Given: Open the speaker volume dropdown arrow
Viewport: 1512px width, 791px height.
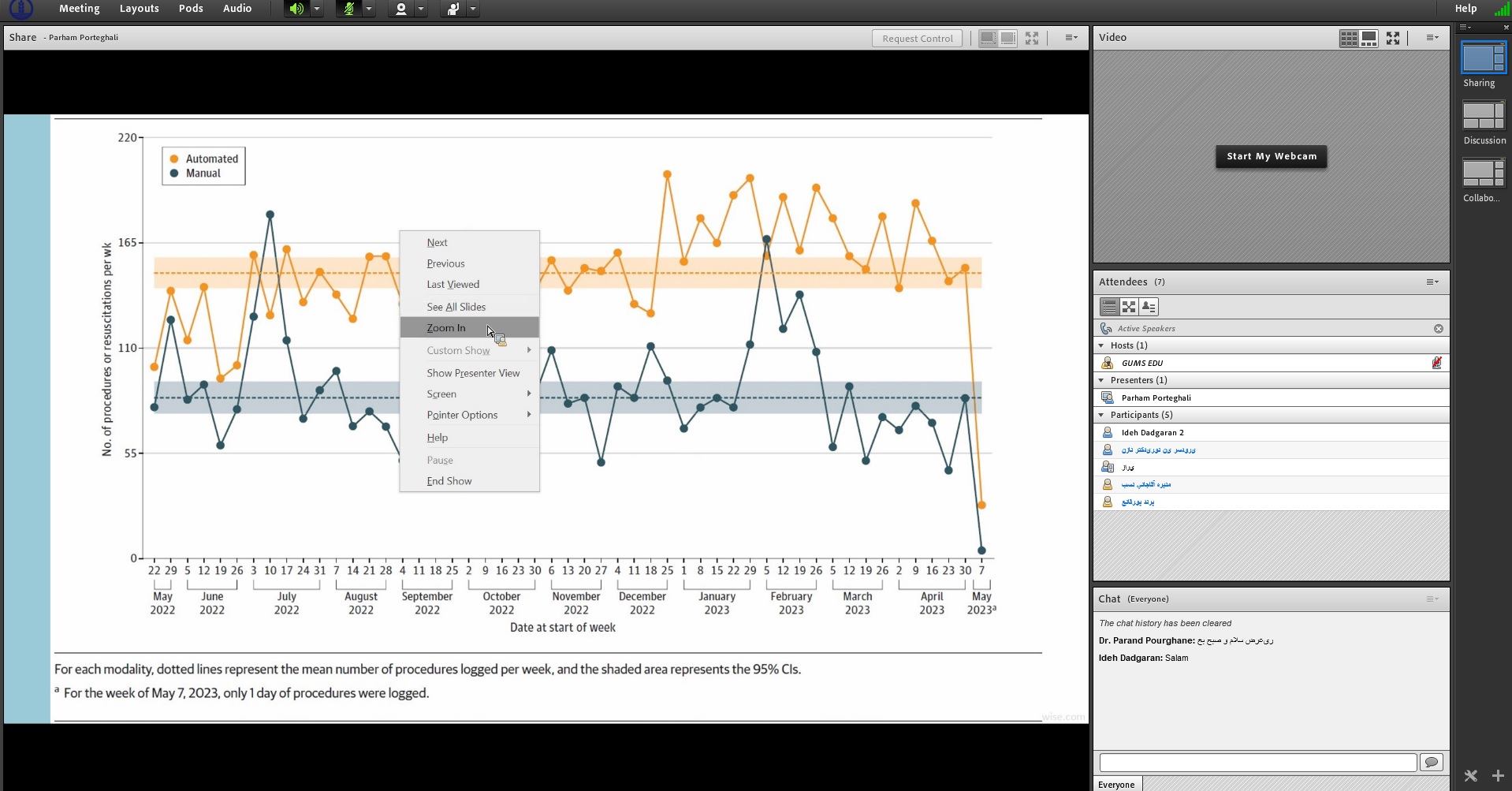Looking at the screenshot, I should [317, 9].
